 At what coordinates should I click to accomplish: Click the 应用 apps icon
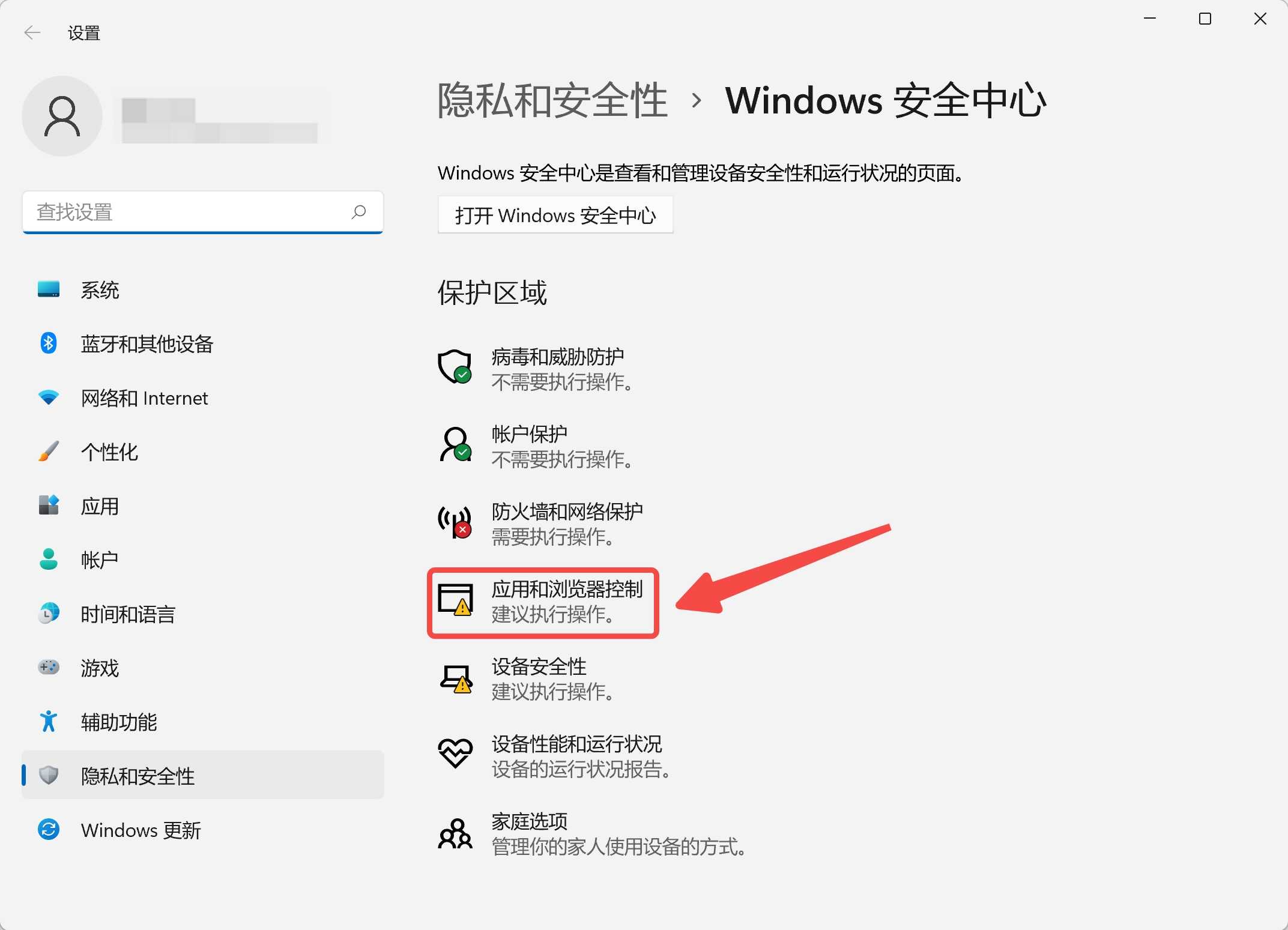[49, 506]
